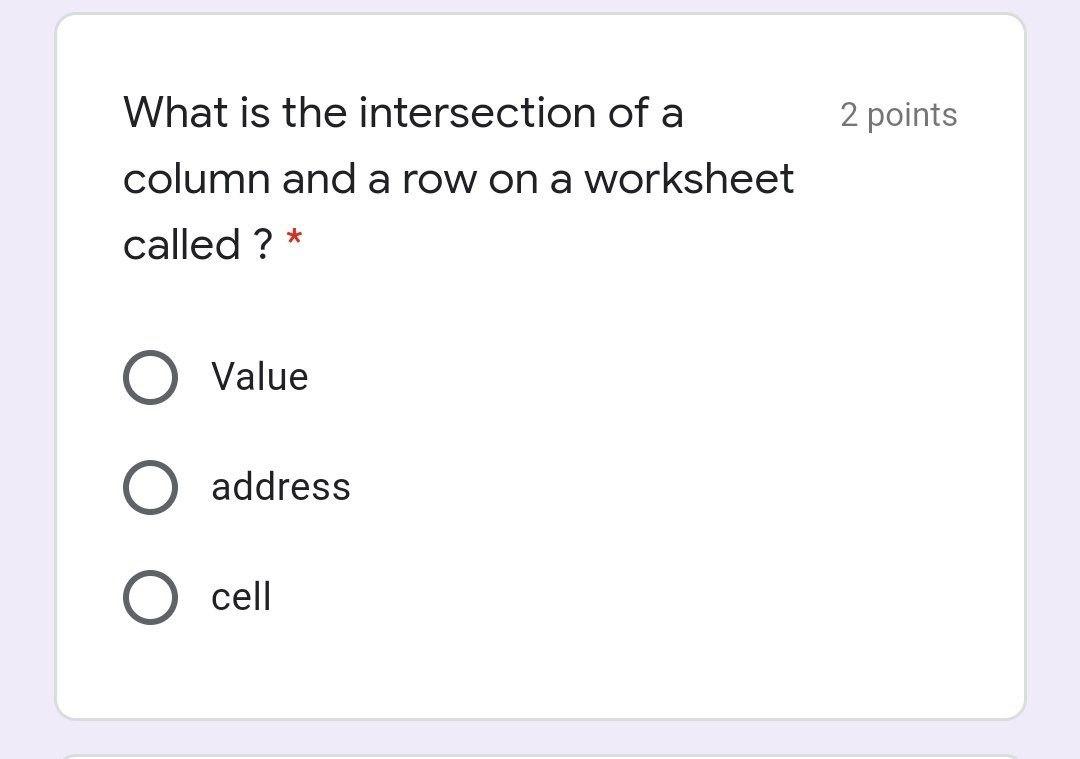The image size is (1080, 759).
Task: Click the blank area beneath cell option
Action: [540, 670]
